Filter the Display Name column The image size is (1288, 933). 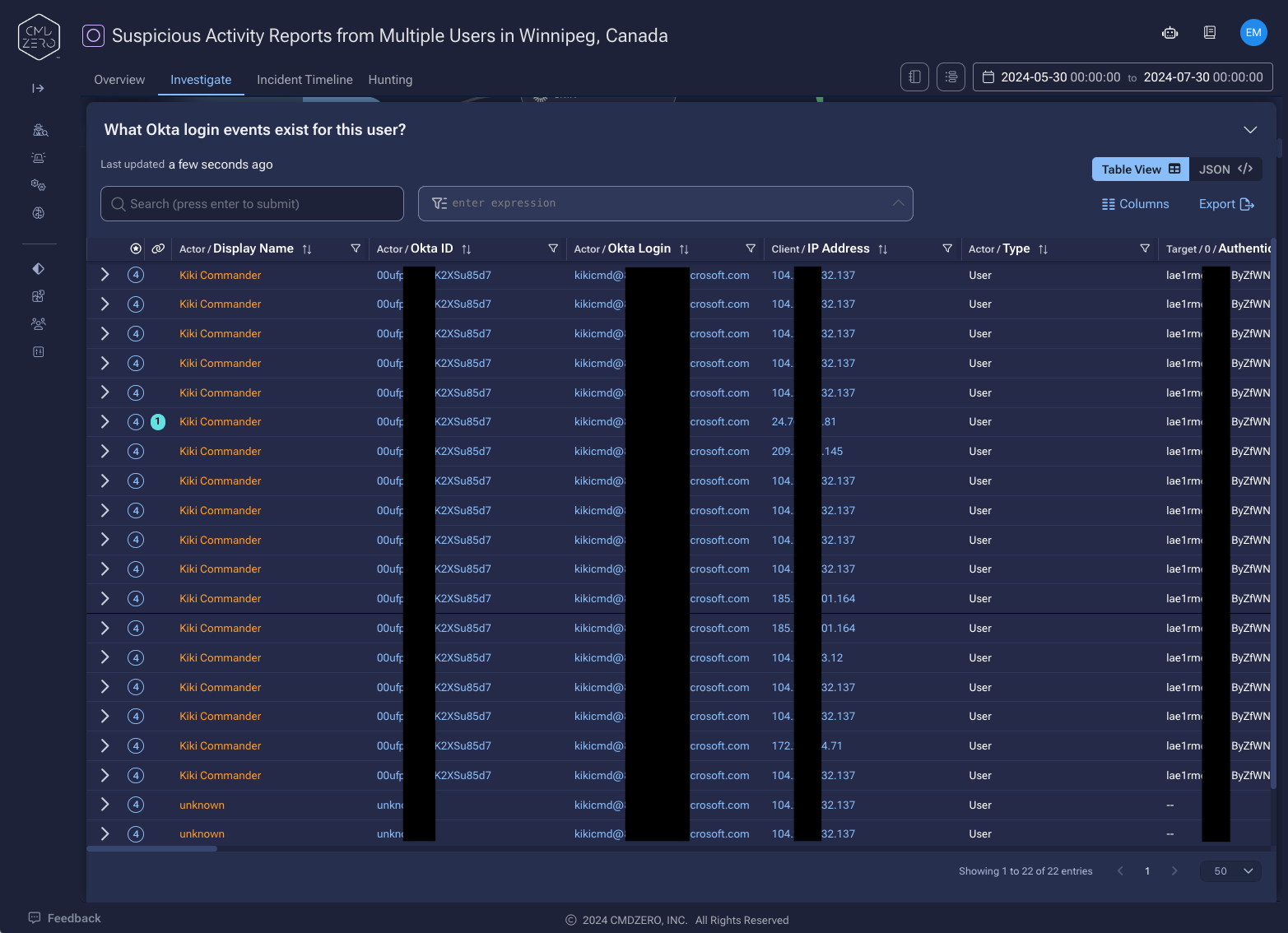coord(356,248)
